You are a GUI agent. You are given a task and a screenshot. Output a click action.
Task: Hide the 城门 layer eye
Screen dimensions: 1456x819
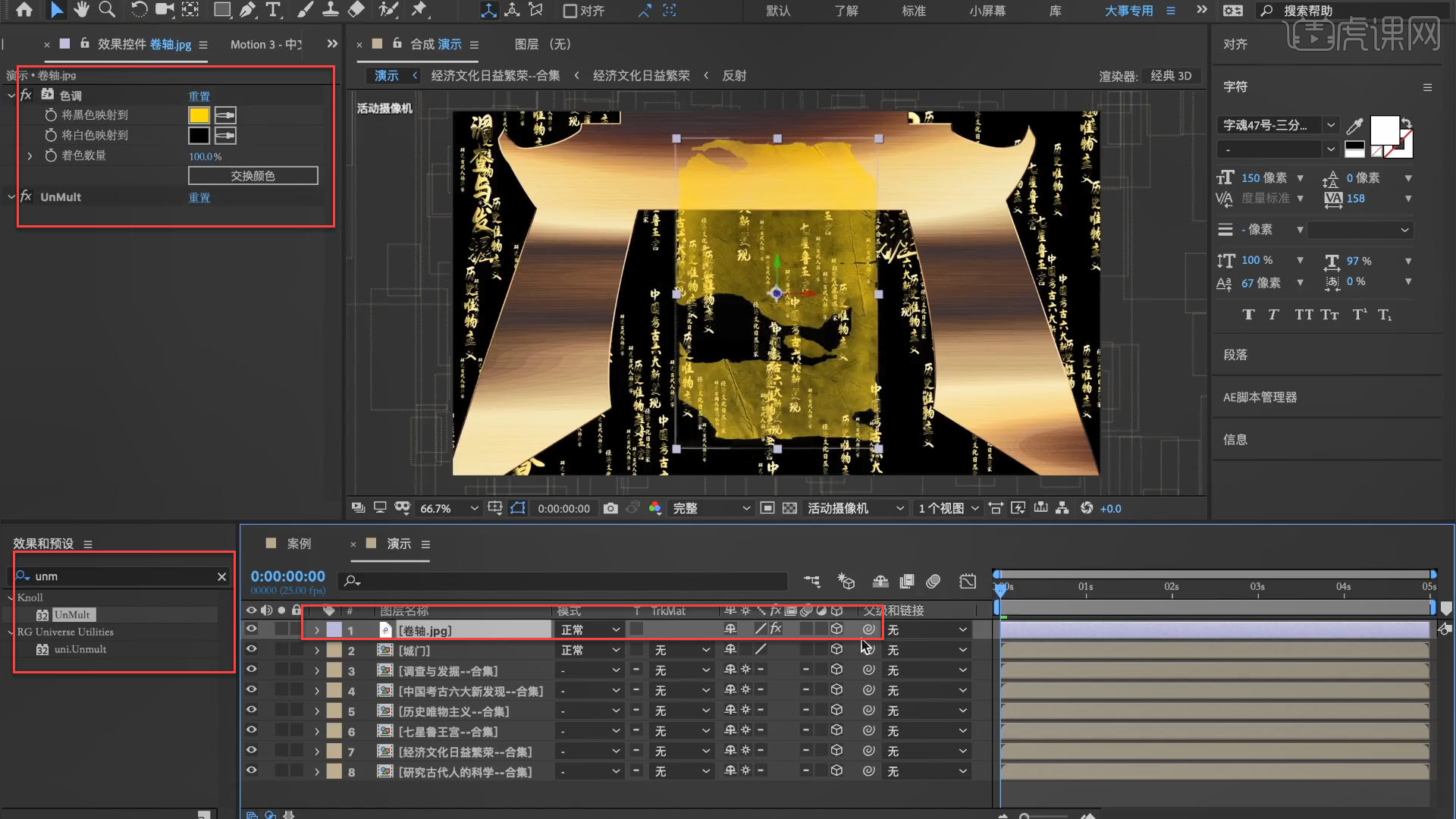[251, 650]
